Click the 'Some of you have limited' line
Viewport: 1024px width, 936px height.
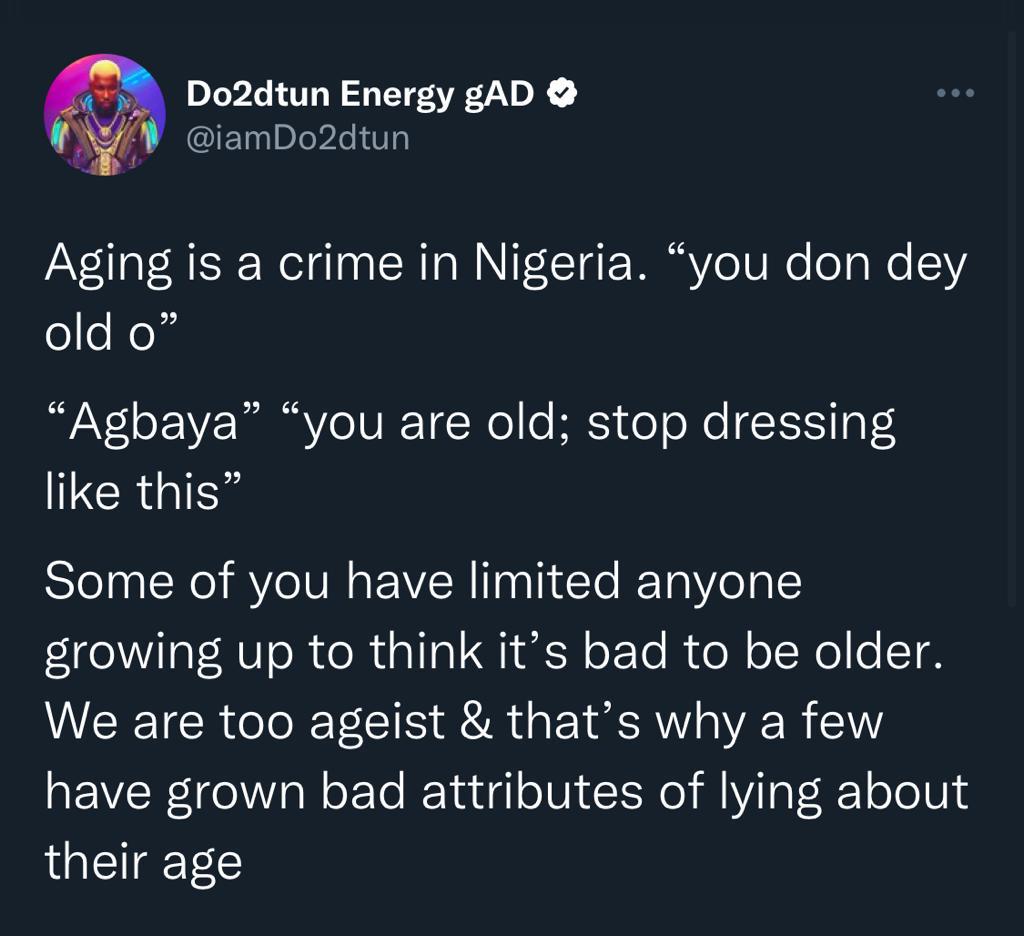[x=423, y=581]
